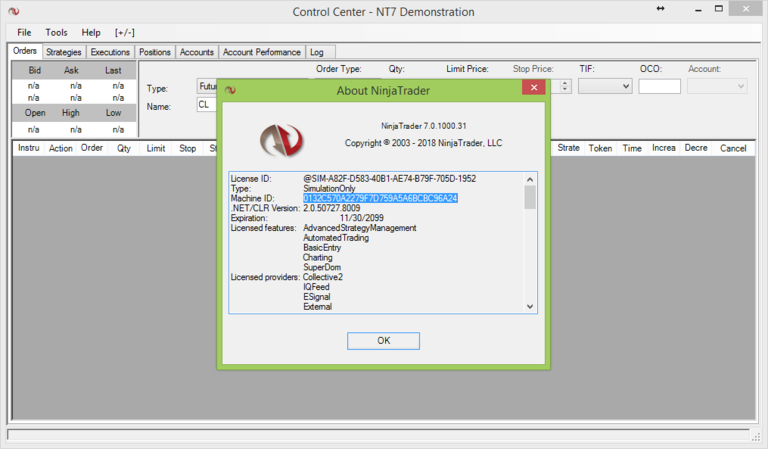Expand the Account dropdown
768x449 pixels.
(x=717, y=87)
